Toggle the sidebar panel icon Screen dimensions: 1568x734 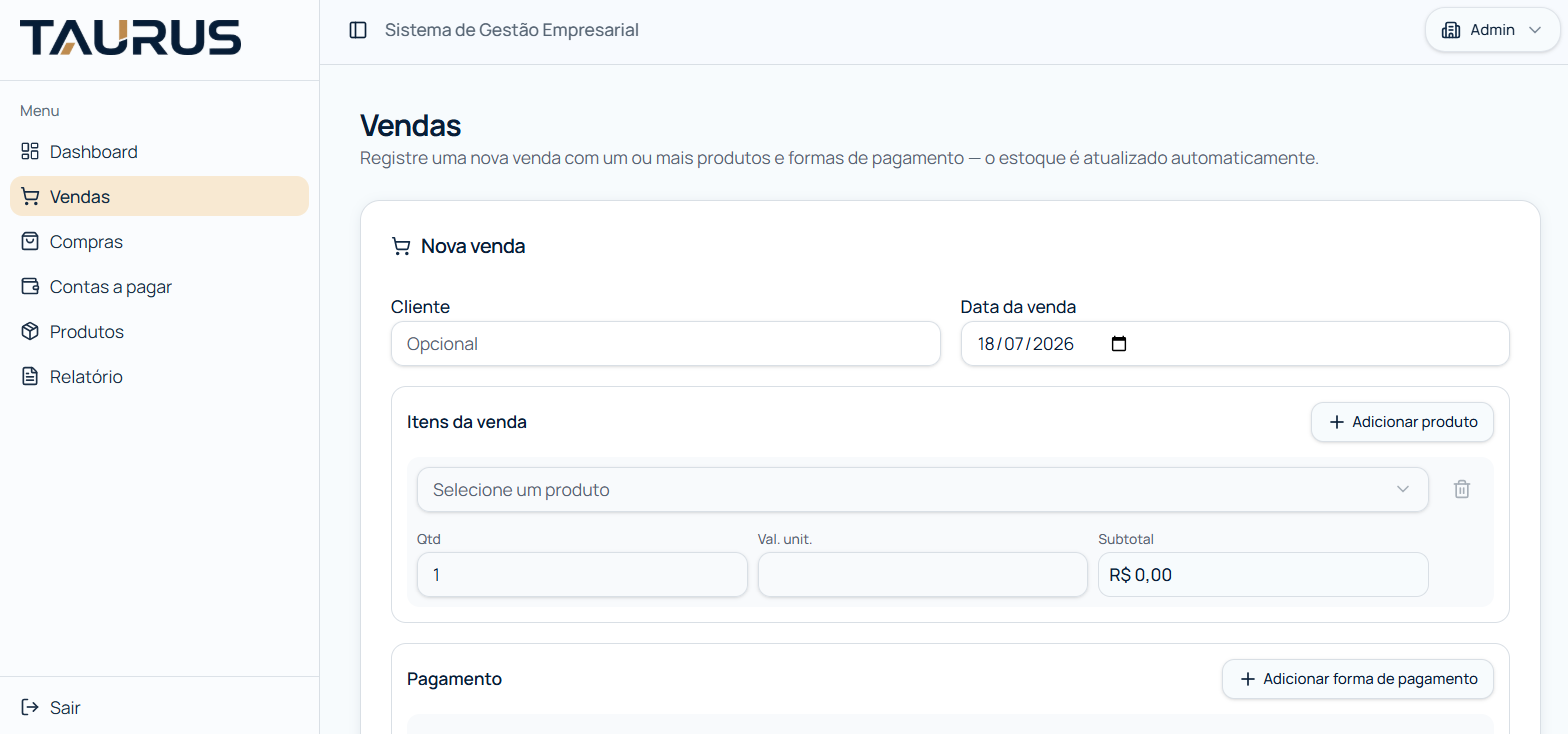358,30
